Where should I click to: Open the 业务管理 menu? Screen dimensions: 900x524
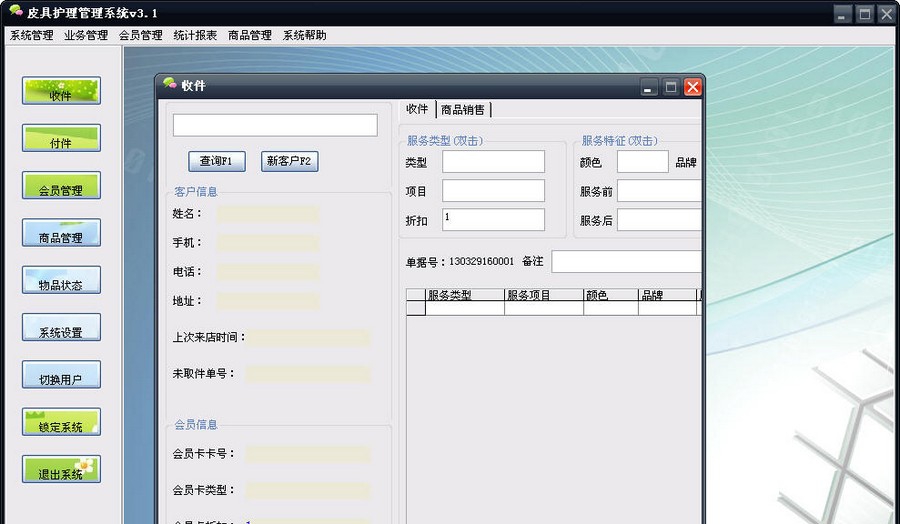(86, 36)
